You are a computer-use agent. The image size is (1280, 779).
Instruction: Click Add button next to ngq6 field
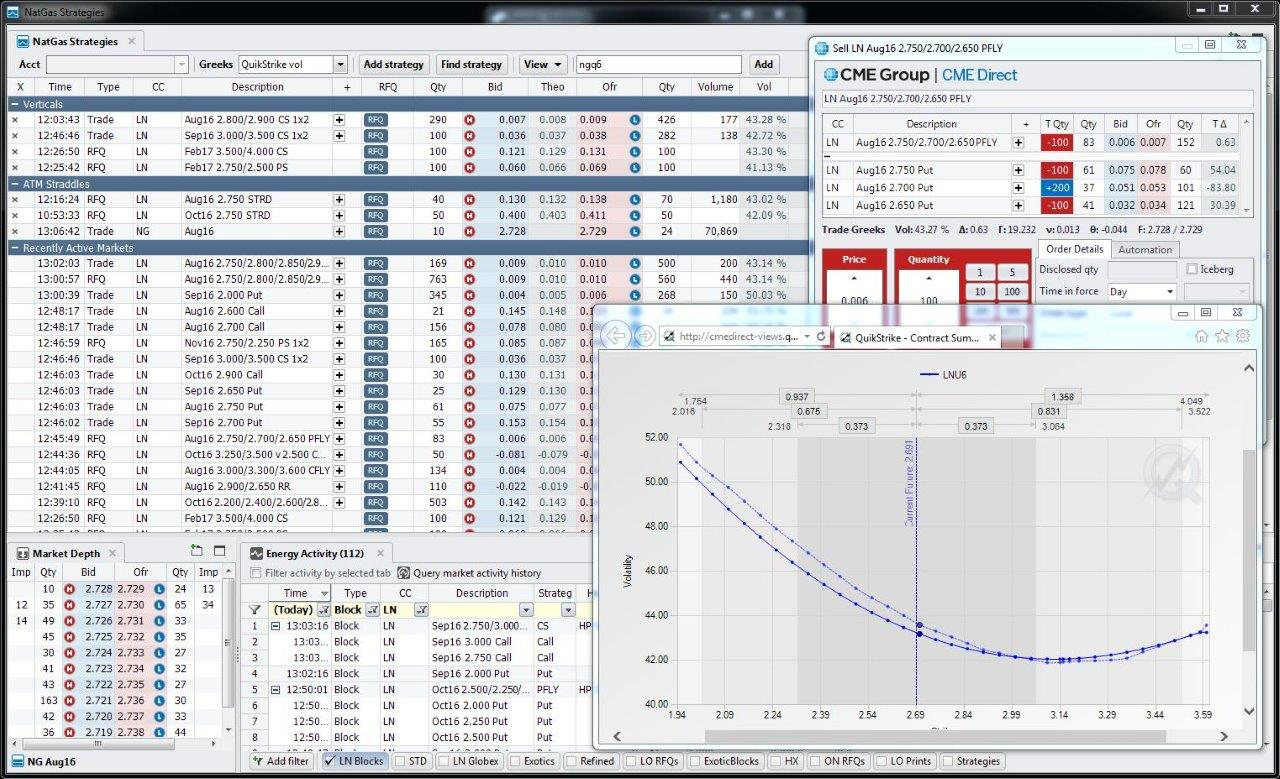[x=763, y=64]
